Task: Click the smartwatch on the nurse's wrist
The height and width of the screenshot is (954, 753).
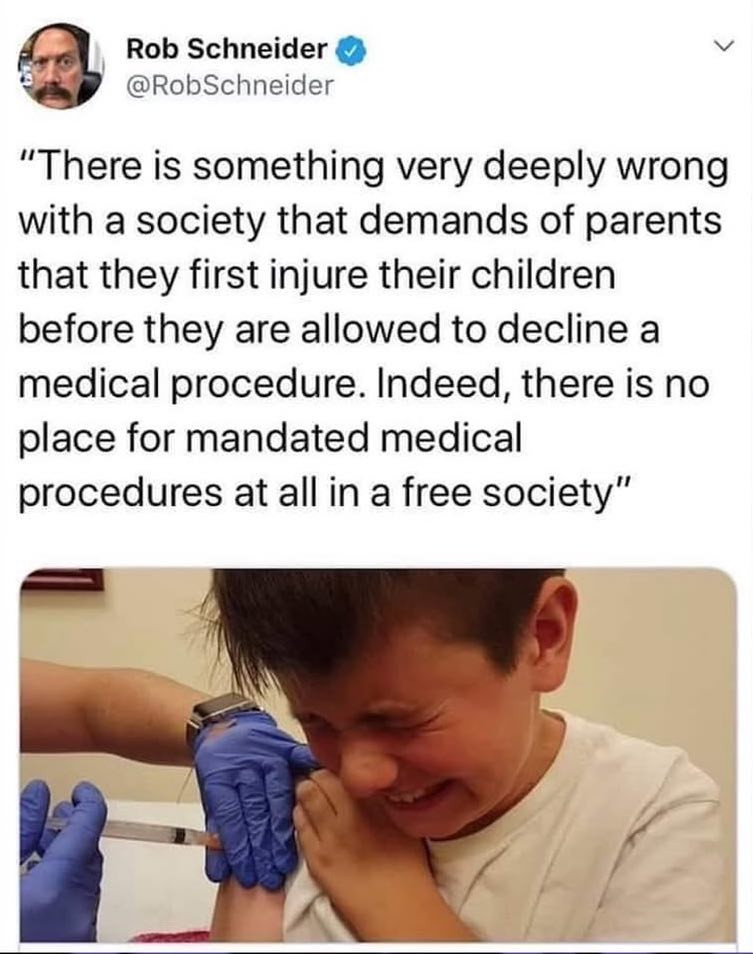Action: (x=221, y=718)
